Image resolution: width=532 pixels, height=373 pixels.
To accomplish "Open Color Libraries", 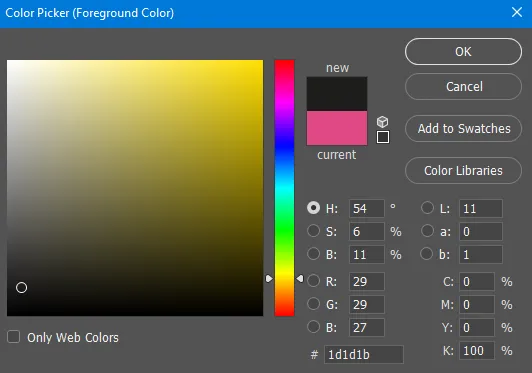I will click(463, 170).
